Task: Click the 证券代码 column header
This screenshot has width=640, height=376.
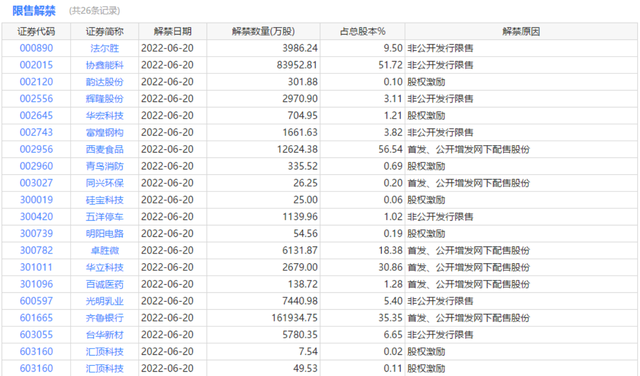Action: [x=36, y=31]
